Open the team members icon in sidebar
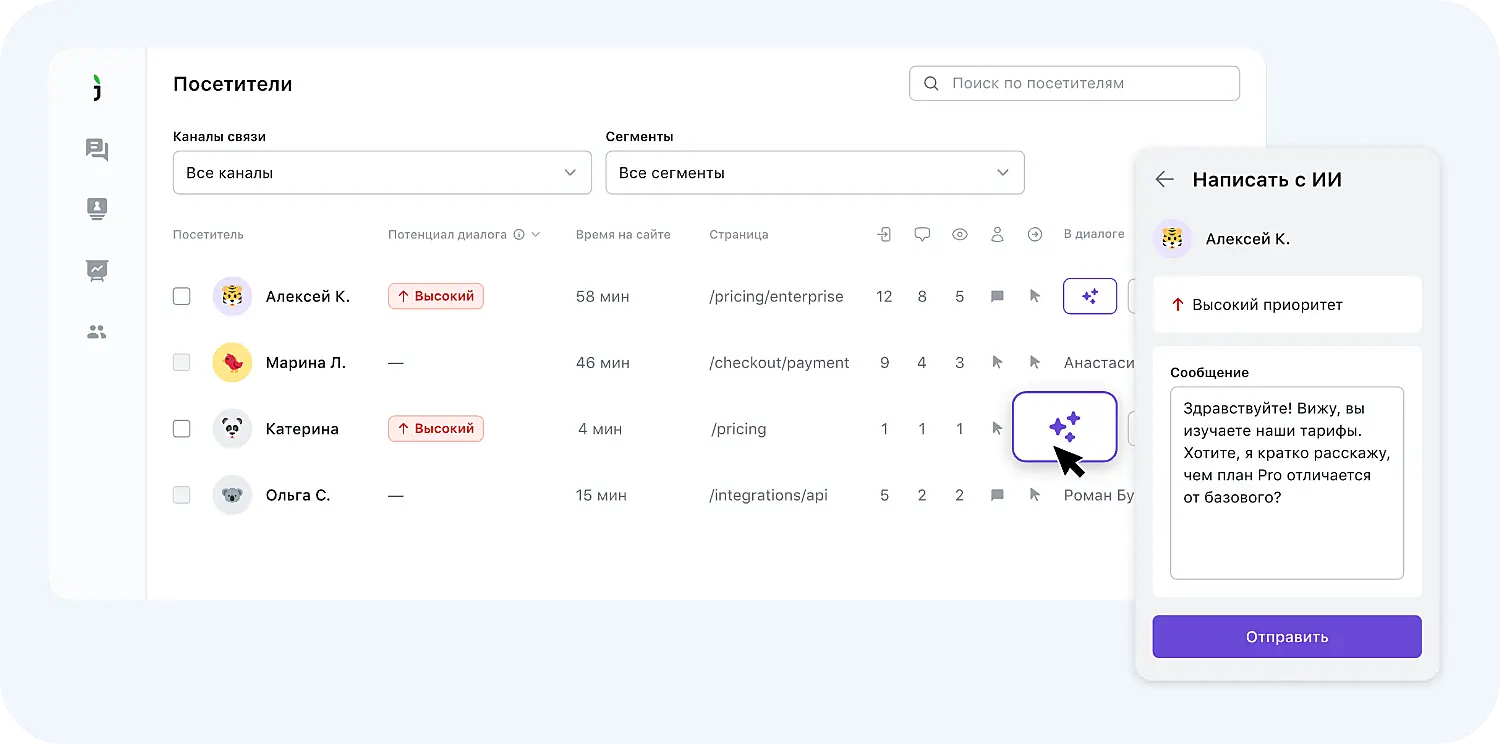1500x744 pixels. pos(97,332)
